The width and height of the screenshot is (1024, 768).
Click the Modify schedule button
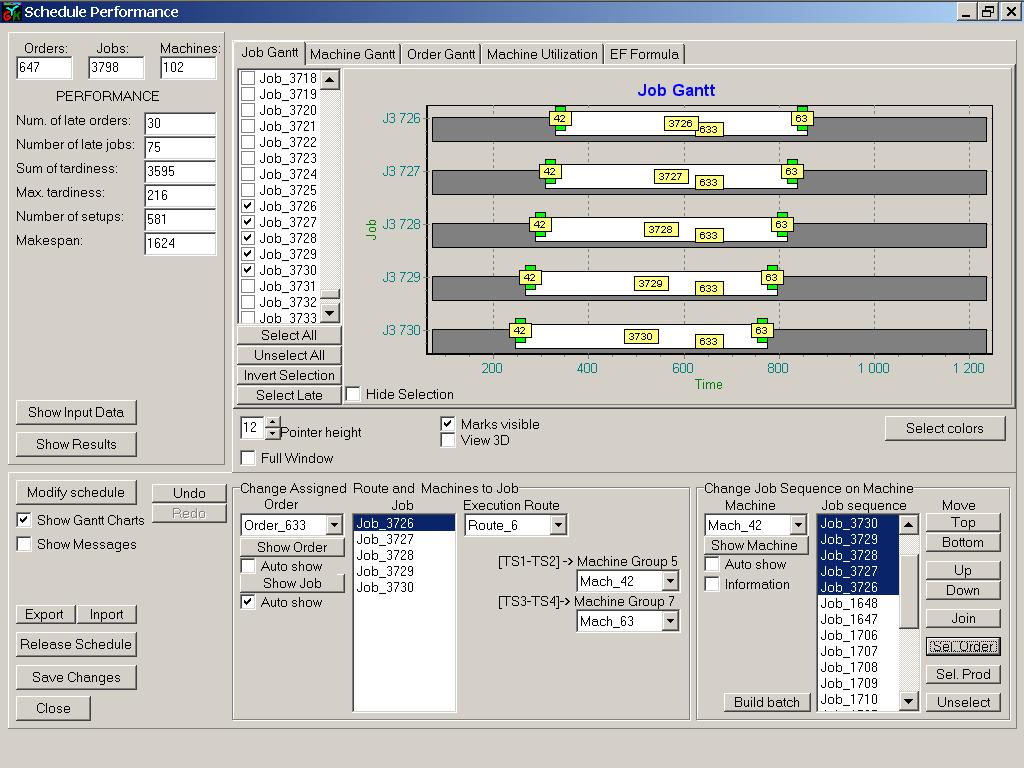click(76, 492)
